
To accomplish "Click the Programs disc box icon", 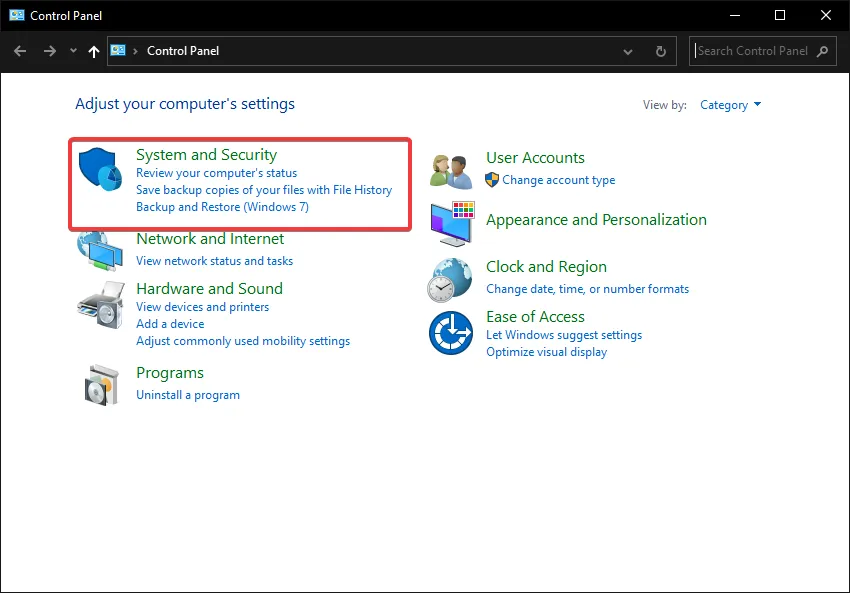I will 99,383.
